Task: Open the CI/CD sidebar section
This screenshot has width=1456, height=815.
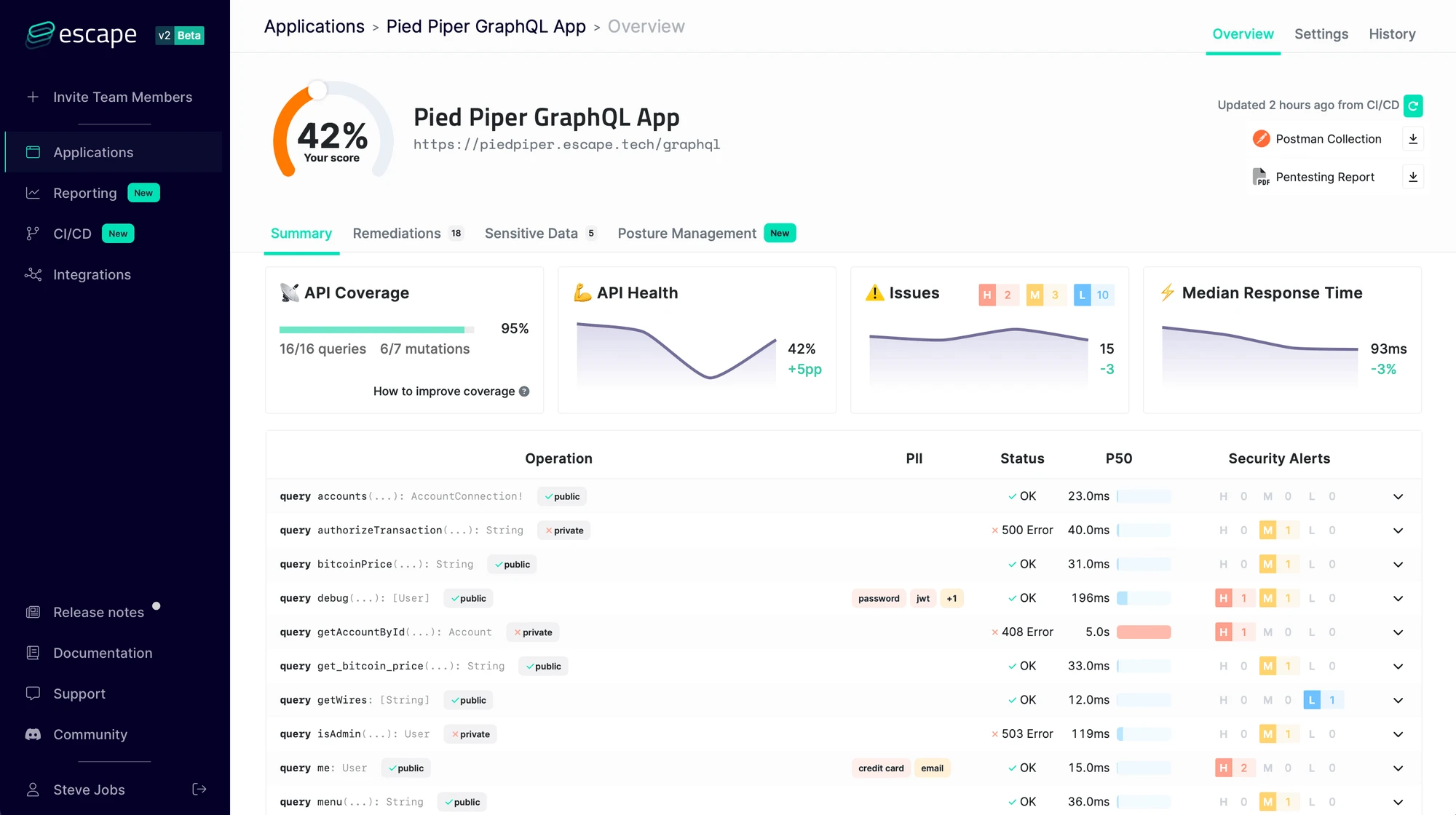Action: 72,233
